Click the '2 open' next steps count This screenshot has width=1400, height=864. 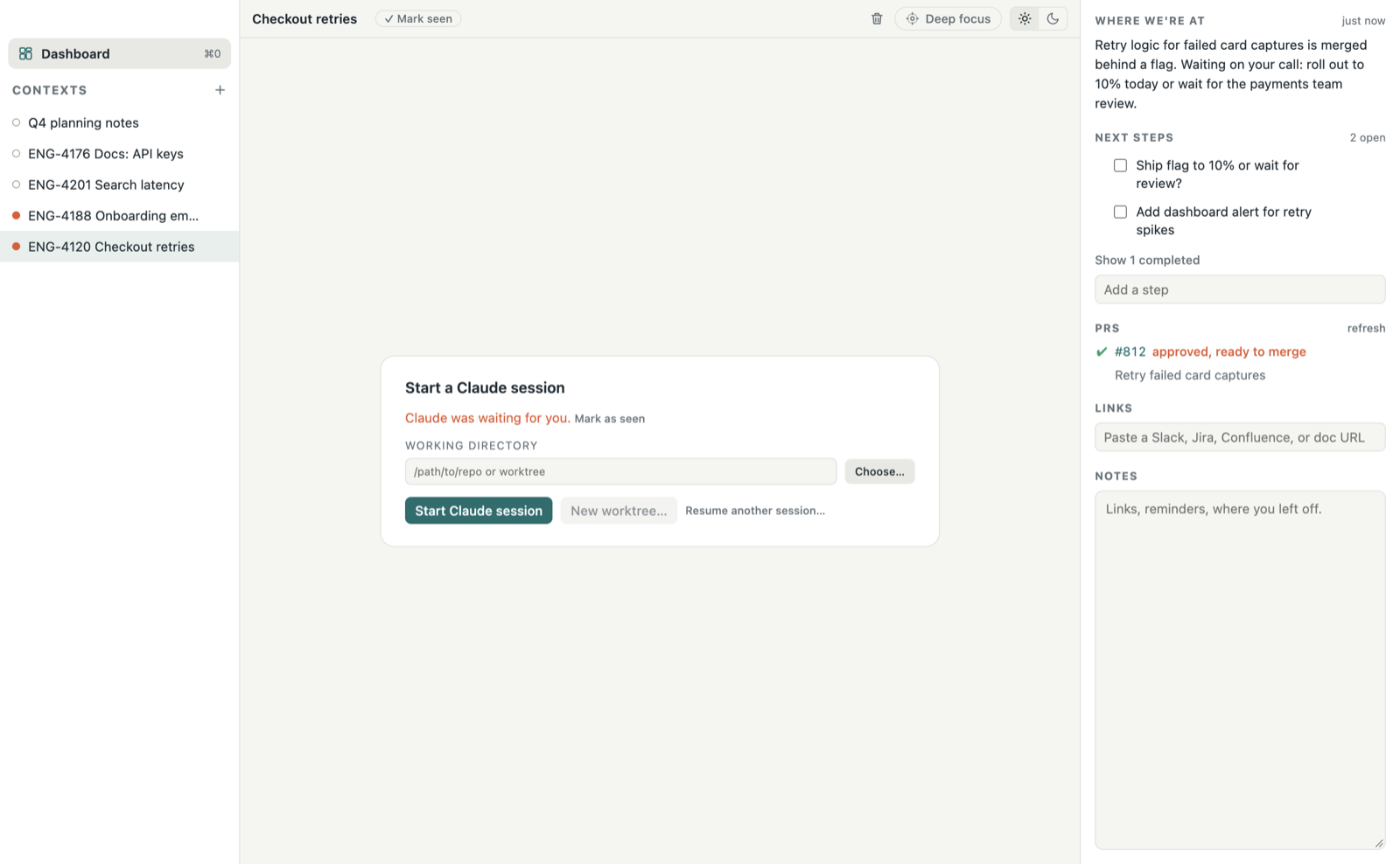1367,137
